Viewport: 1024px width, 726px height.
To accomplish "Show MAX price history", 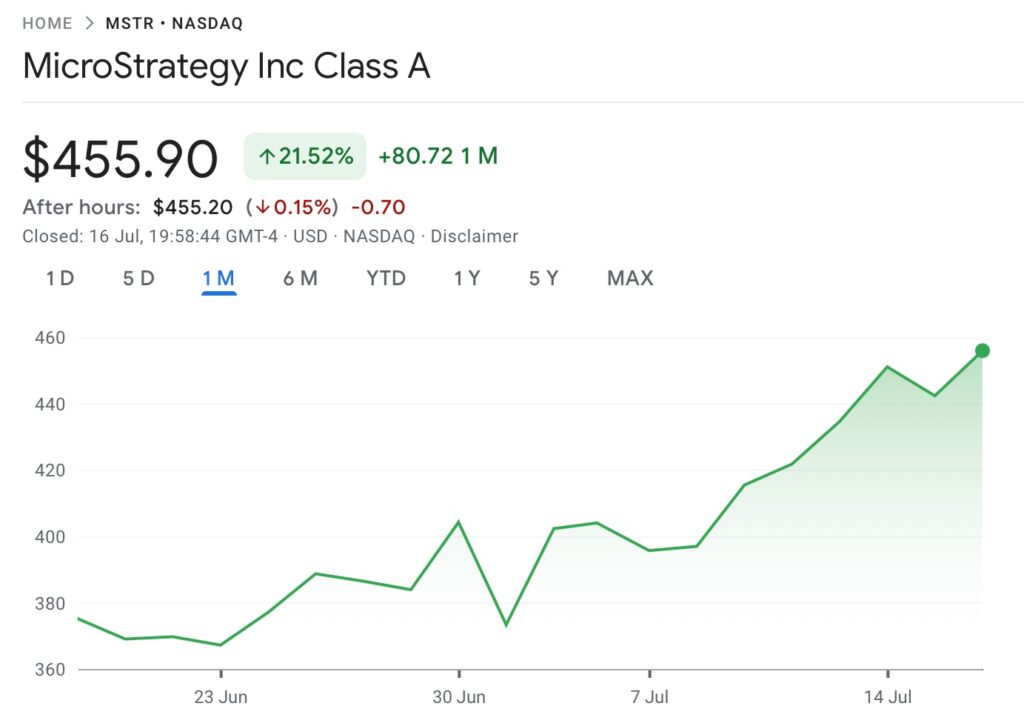I will [x=629, y=279].
